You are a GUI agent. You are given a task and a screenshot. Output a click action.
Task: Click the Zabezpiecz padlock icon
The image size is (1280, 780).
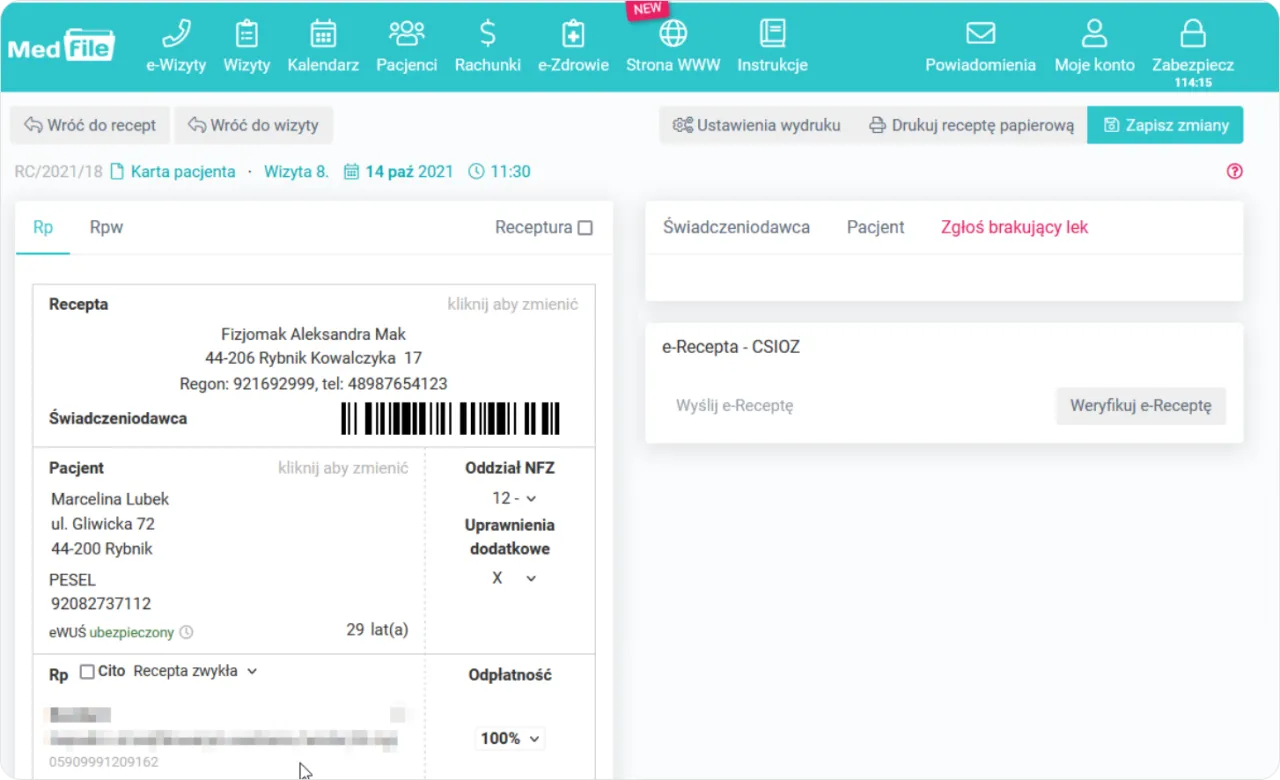tap(1192, 34)
